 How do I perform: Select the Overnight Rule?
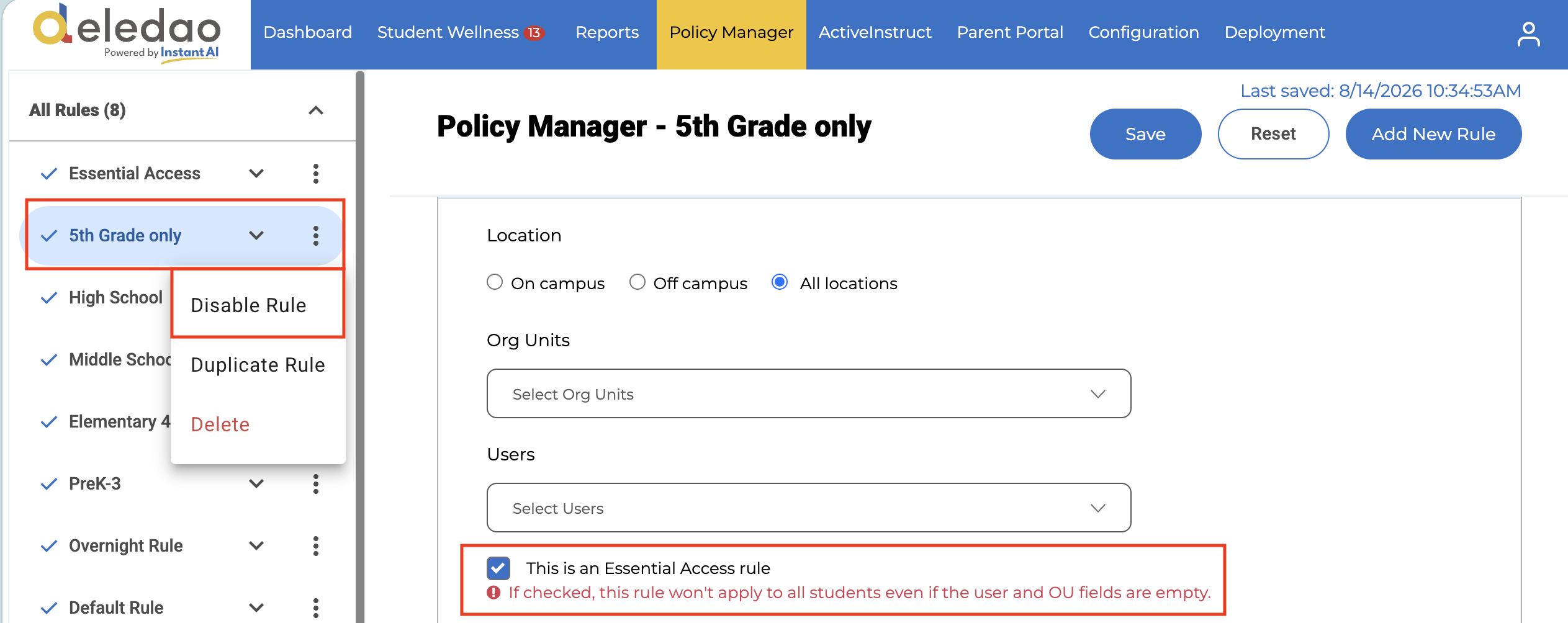(126, 546)
